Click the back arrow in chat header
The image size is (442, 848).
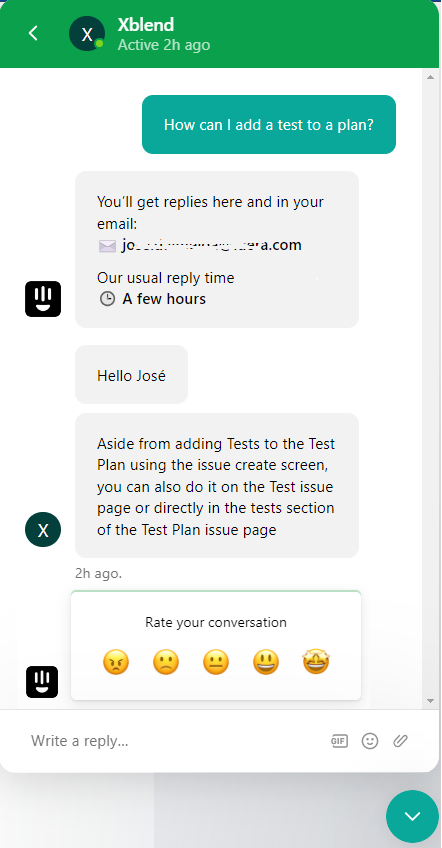[33, 33]
